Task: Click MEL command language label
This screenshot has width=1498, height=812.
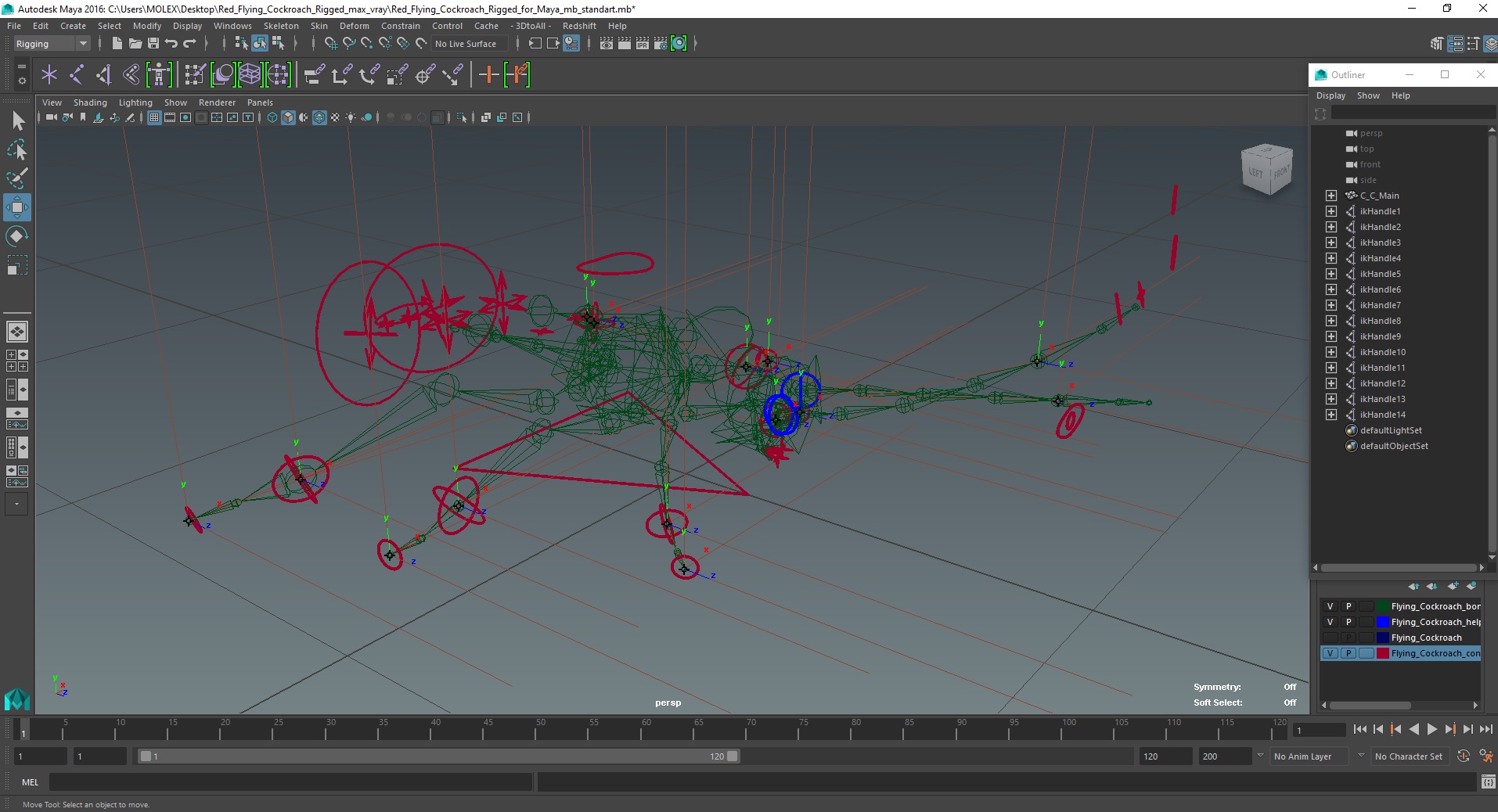Action: [x=30, y=782]
